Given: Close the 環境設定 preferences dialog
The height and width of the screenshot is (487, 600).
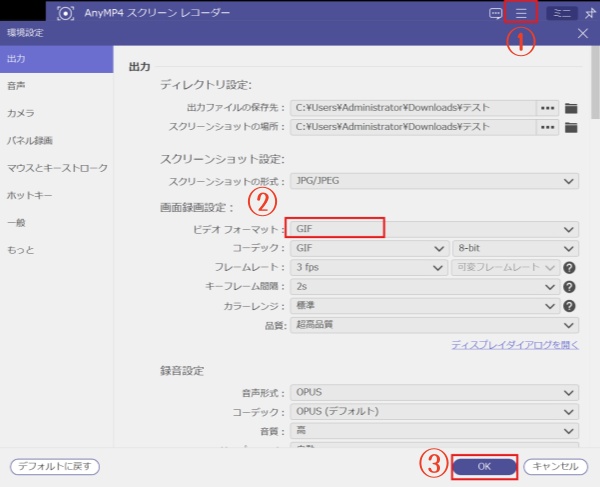Looking at the screenshot, I should (583, 33).
